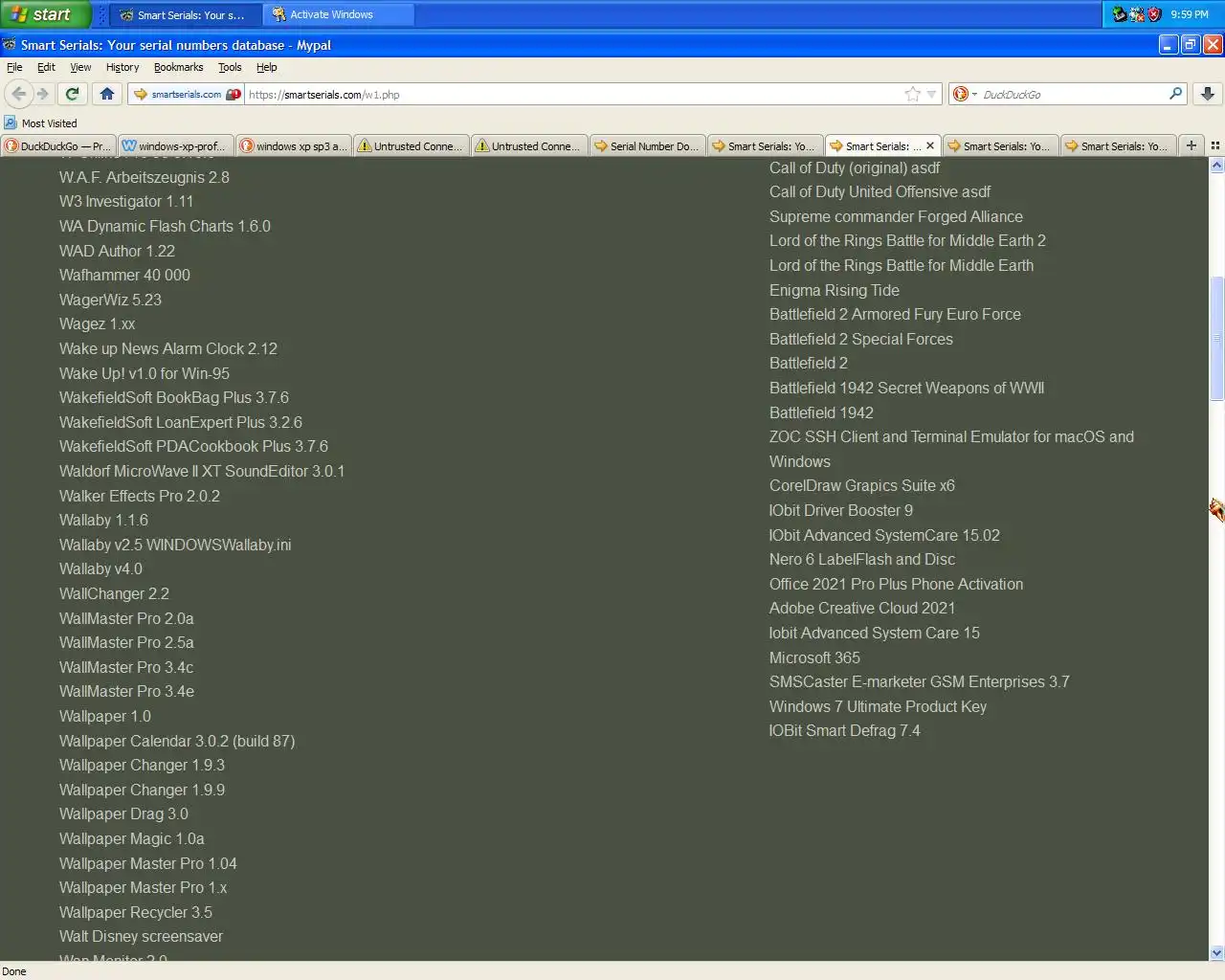Click the Windows Start button
The width and height of the screenshot is (1225, 980).
tap(45, 14)
